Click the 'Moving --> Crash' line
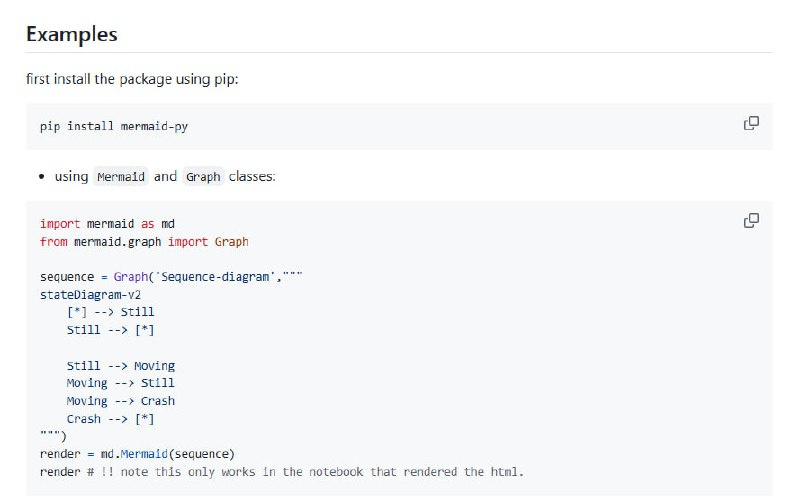The height and width of the screenshot is (501, 800). coord(120,401)
